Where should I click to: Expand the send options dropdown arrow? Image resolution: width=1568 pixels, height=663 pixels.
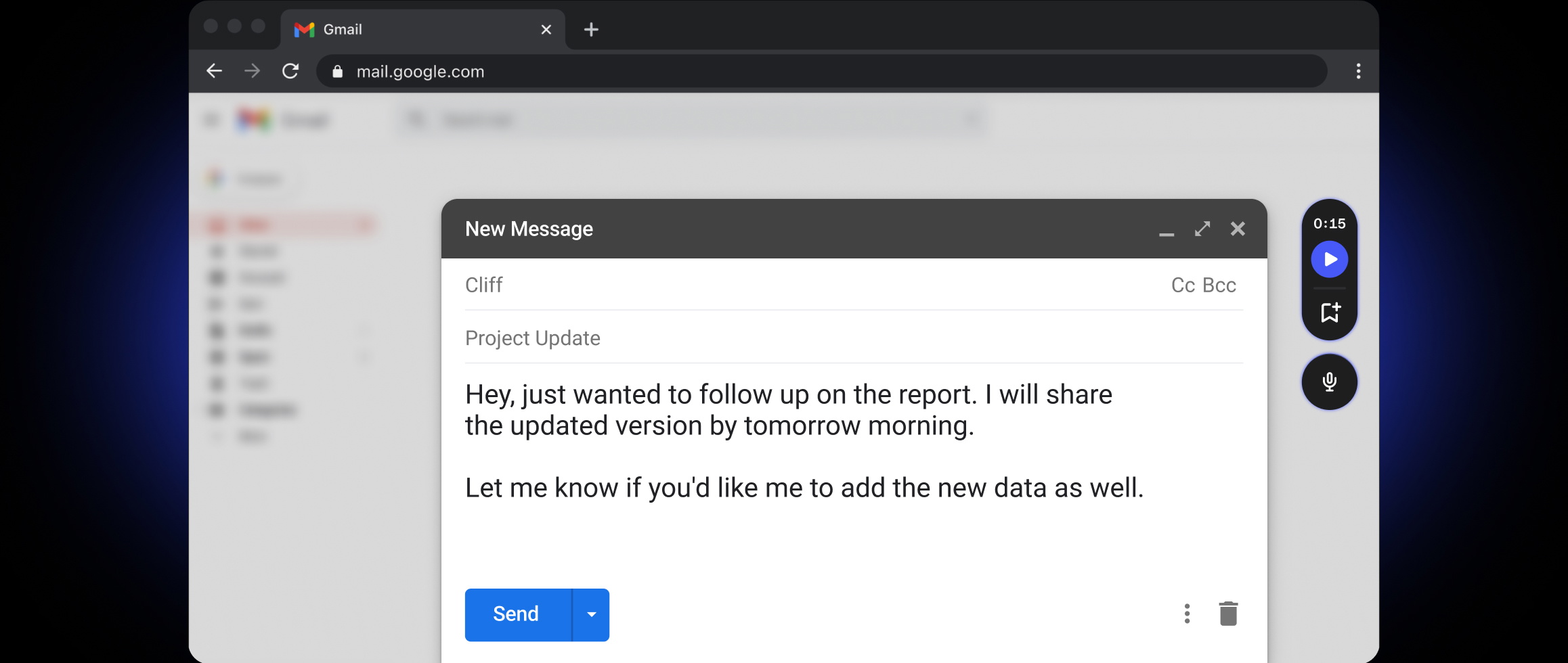coord(591,614)
